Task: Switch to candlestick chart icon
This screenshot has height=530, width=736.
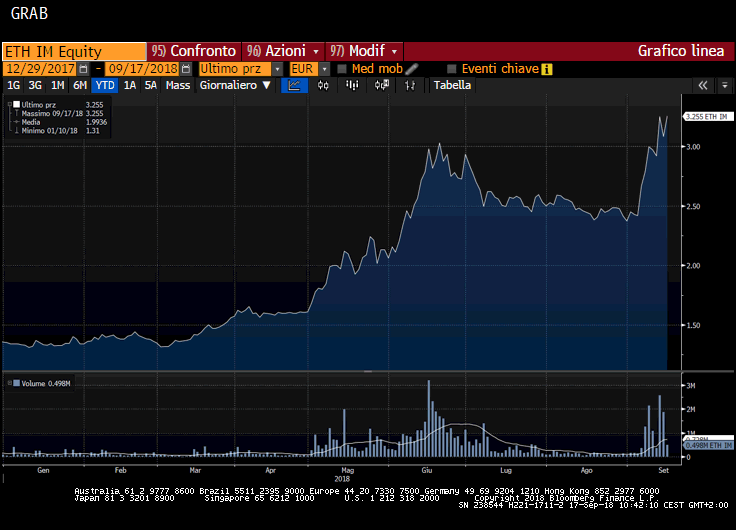Action: (323, 86)
